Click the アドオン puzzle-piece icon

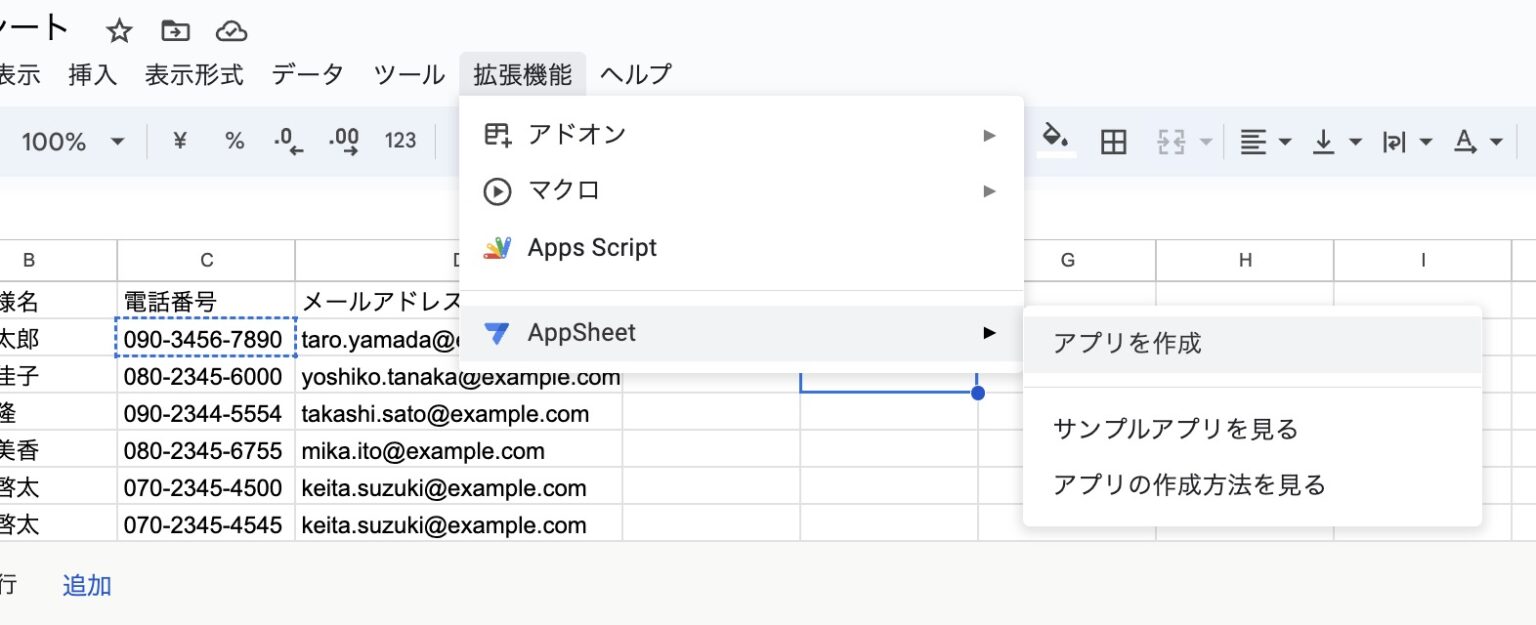click(x=497, y=133)
